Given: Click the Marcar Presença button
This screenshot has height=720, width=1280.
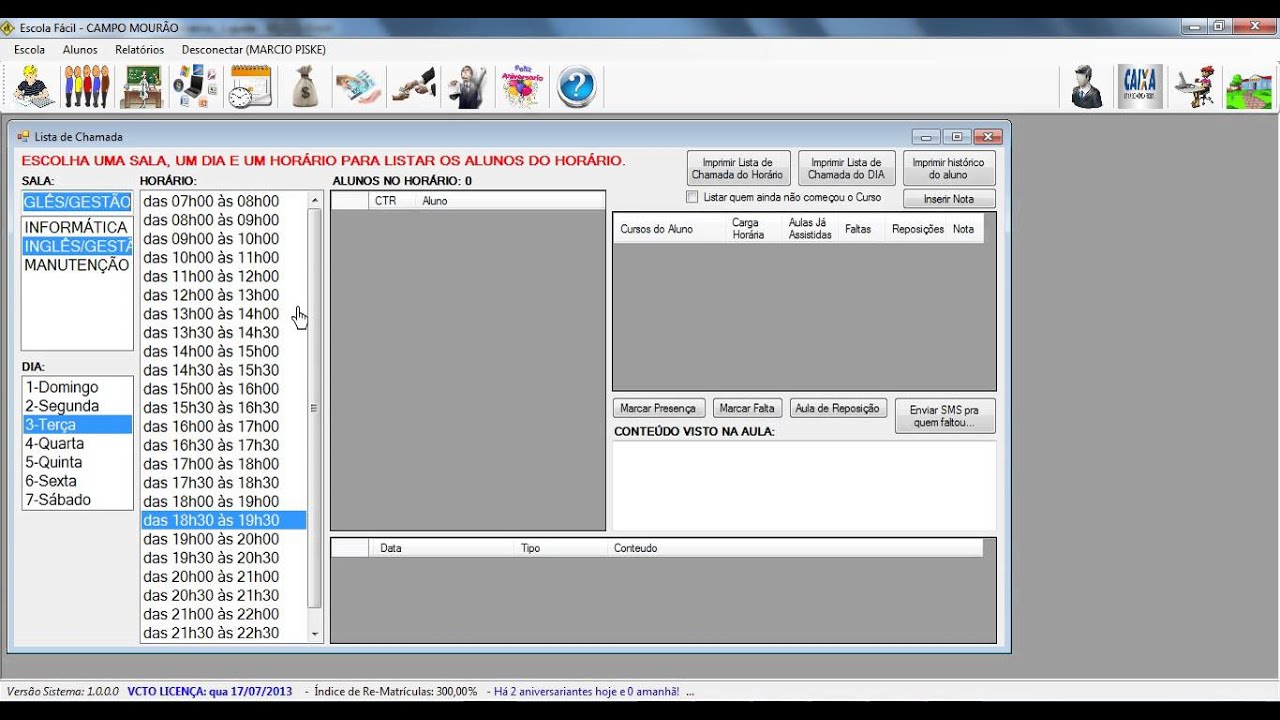Looking at the screenshot, I should point(659,408).
